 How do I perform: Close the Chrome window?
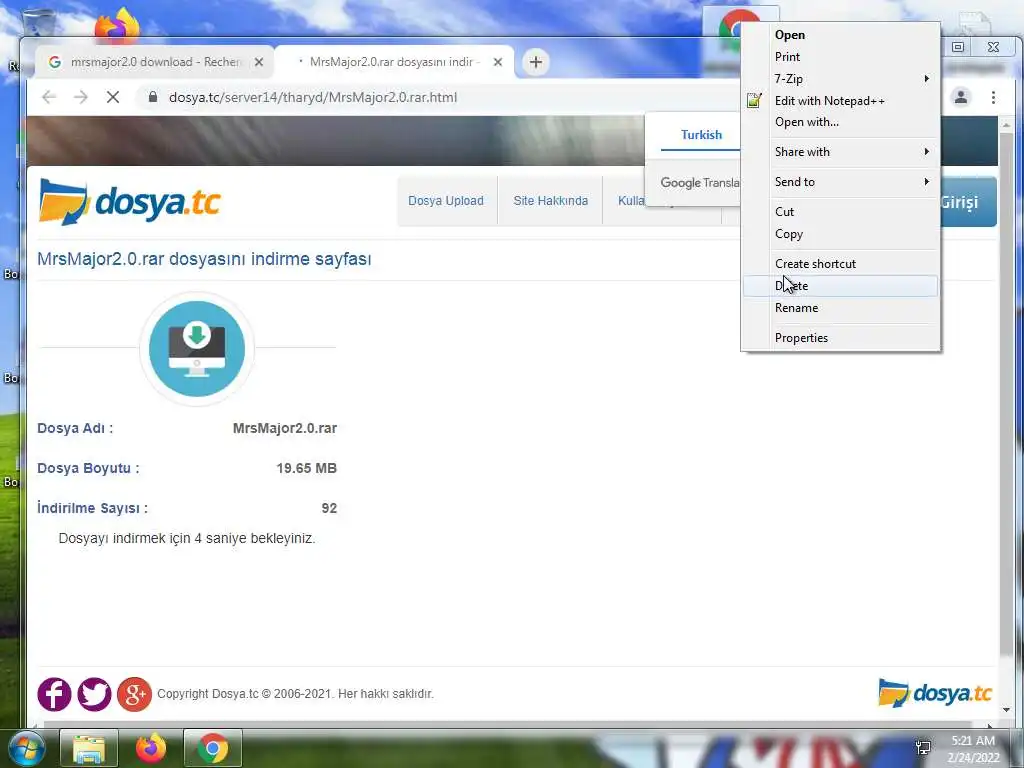tap(993, 47)
